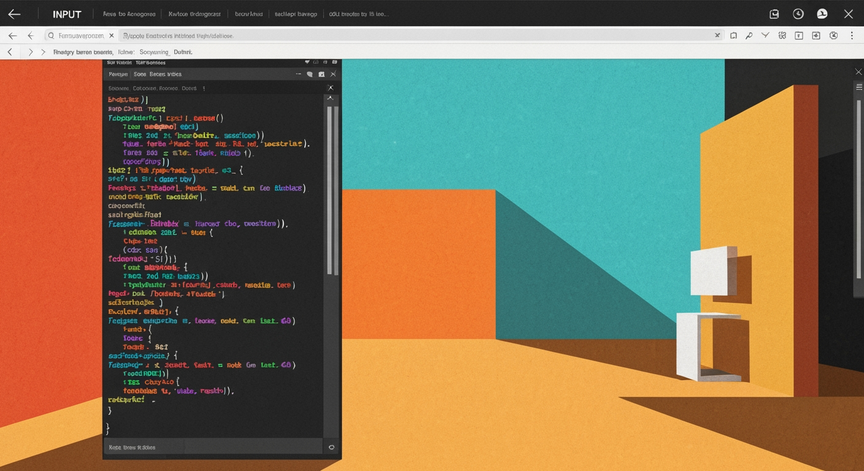This screenshot has width=864, height=471.
Task: Click the right-edge page scrollbar thumb
Action: (x=858, y=189)
